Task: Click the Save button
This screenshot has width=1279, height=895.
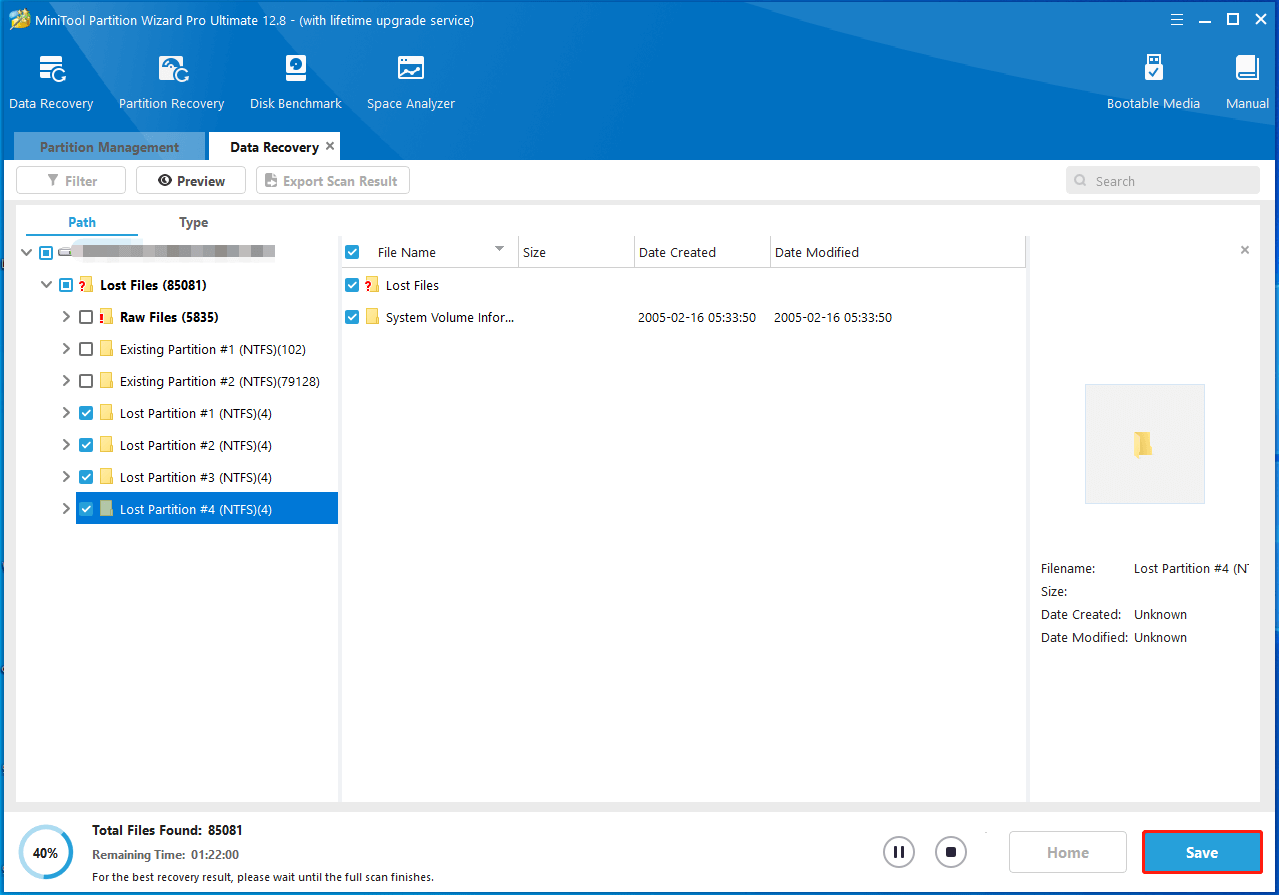Action: click(x=1202, y=853)
